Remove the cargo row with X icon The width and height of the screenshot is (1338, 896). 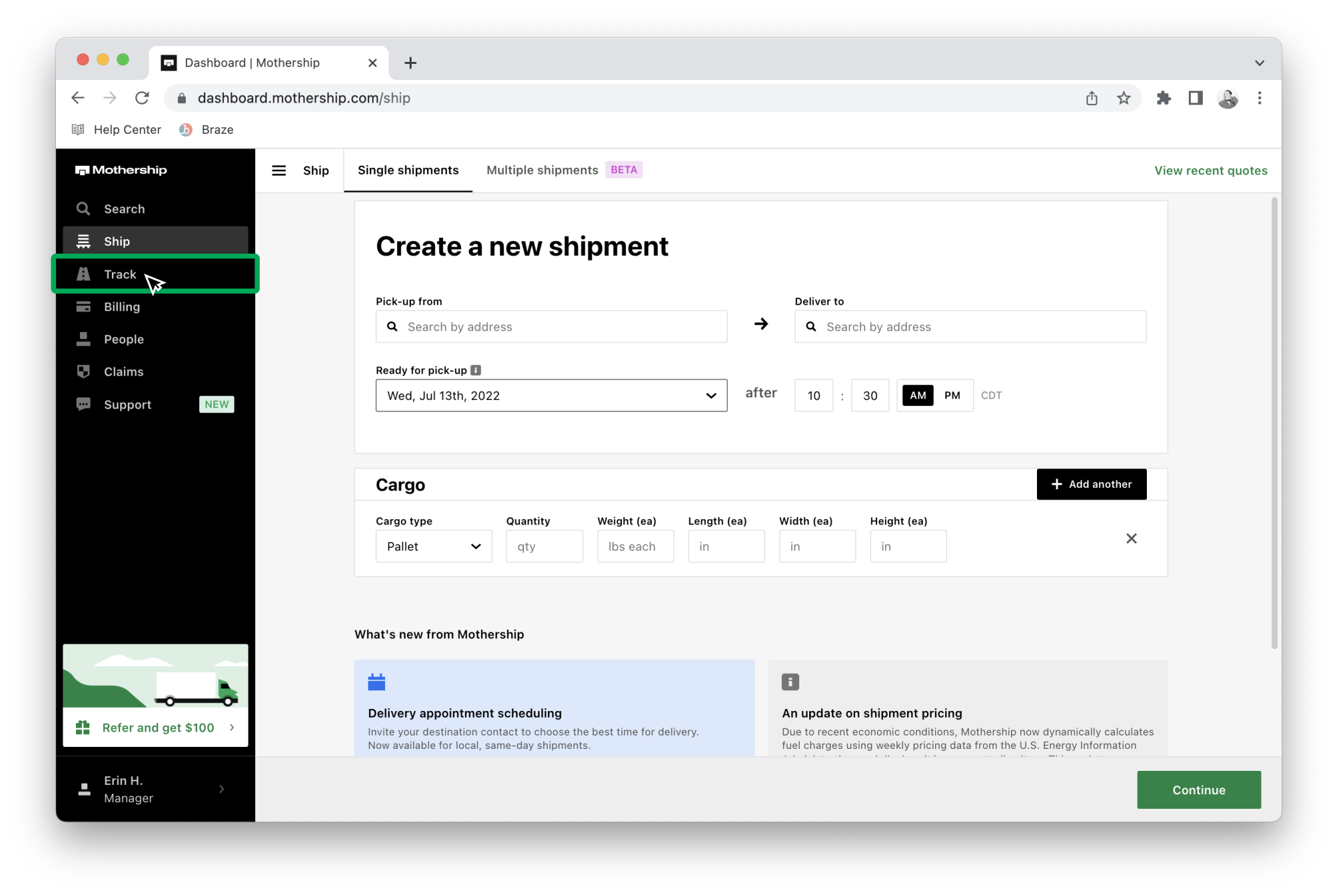click(1132, 539)
